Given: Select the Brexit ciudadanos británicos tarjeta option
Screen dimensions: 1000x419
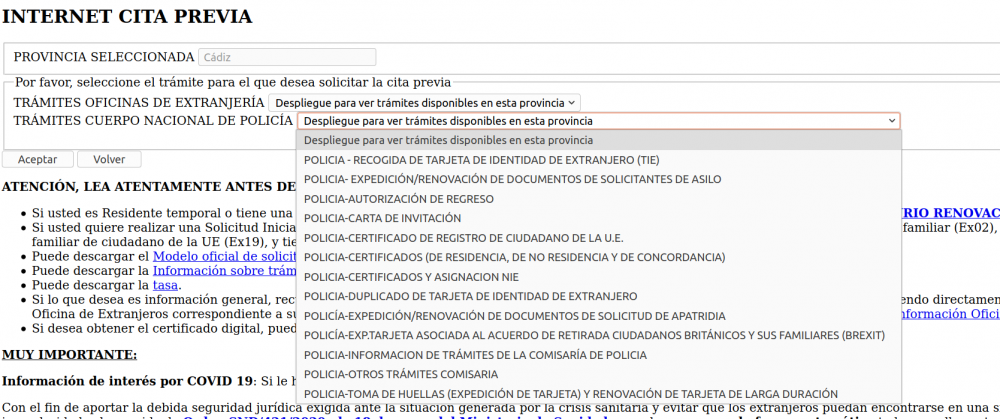Looking at the screenshot, I should click(594, 335).
